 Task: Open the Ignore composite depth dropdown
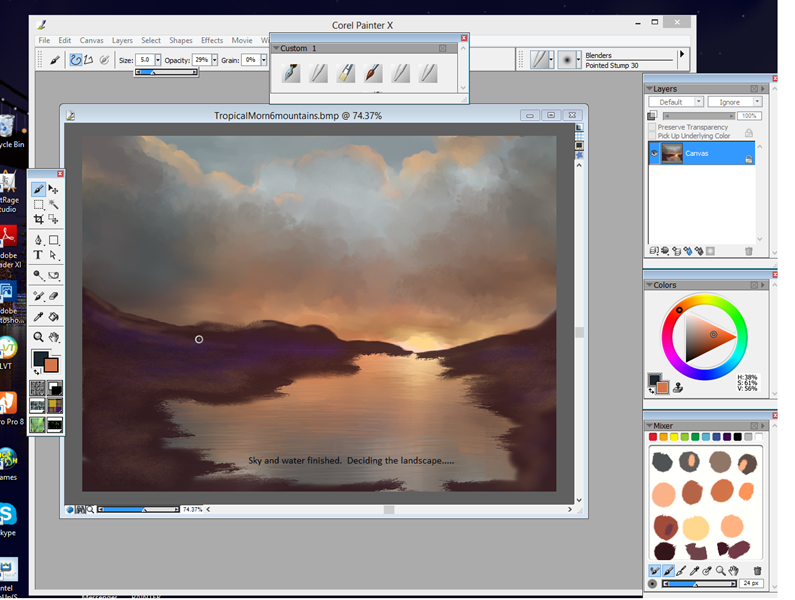[734, 102]
